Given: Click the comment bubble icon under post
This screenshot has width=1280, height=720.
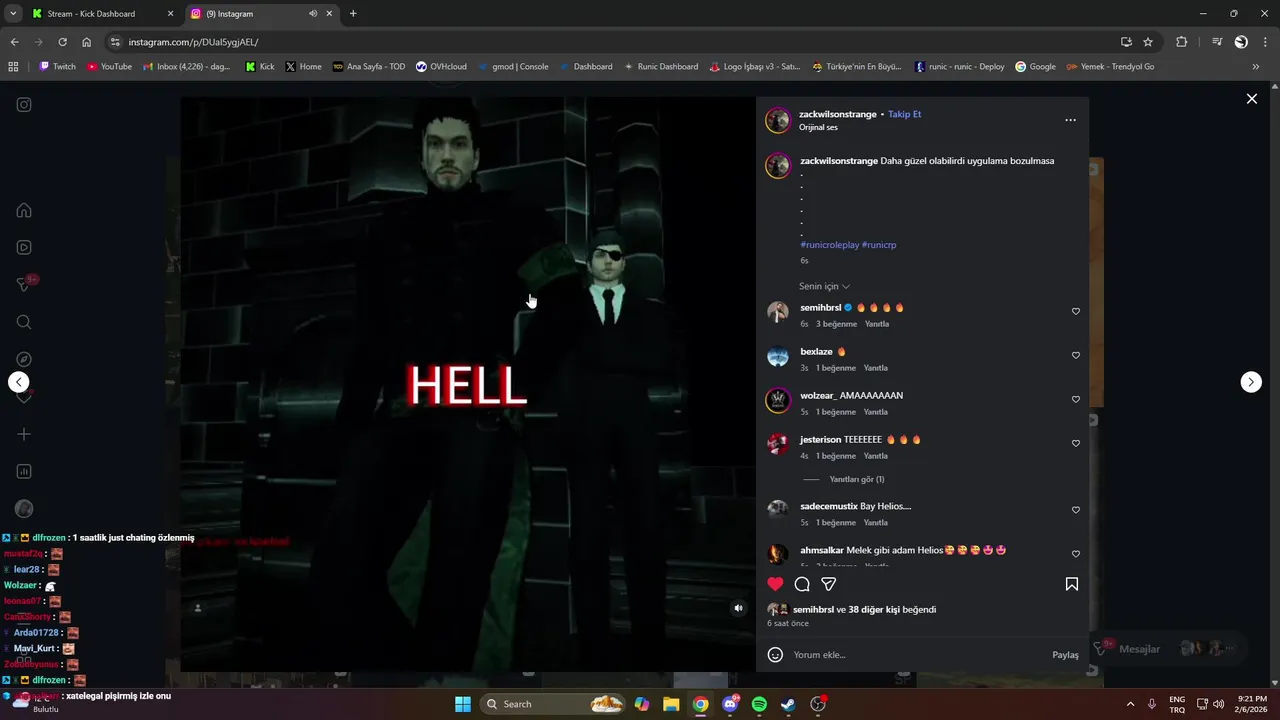Looking at the screenshot, I should pos(802,584).
